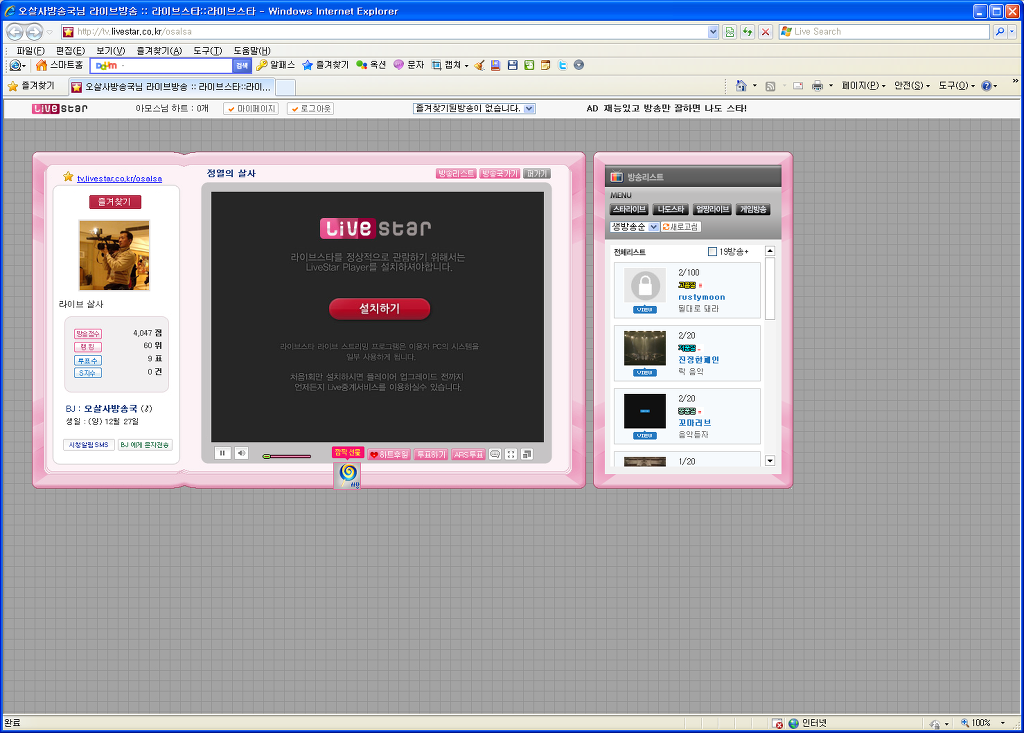Viewport: 1024px width, 733px height.
Task: Click the 방송국가기 button
Action: click(x=499, y=174)
